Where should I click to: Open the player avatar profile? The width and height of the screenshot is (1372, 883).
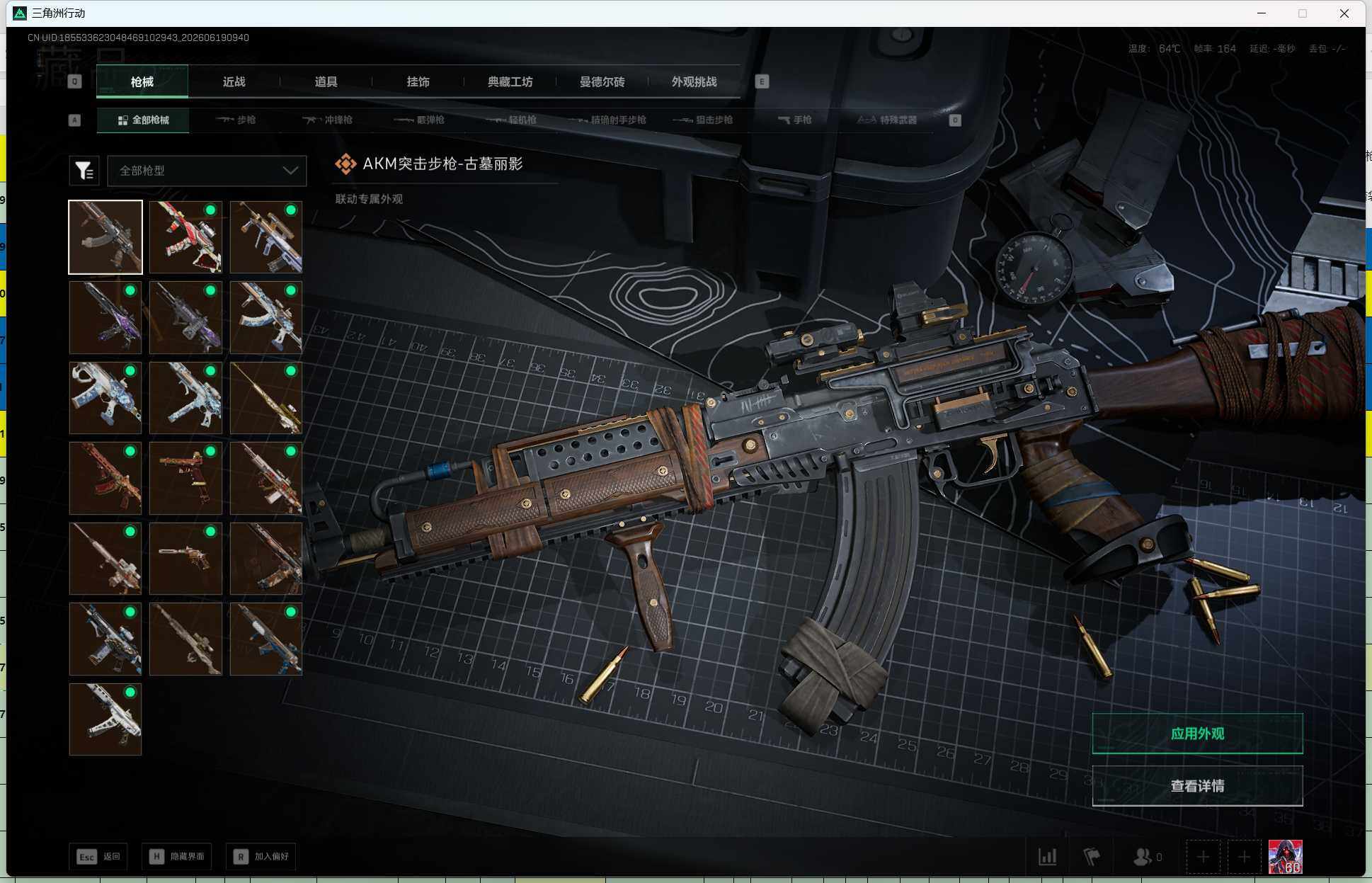(1285, 857)
